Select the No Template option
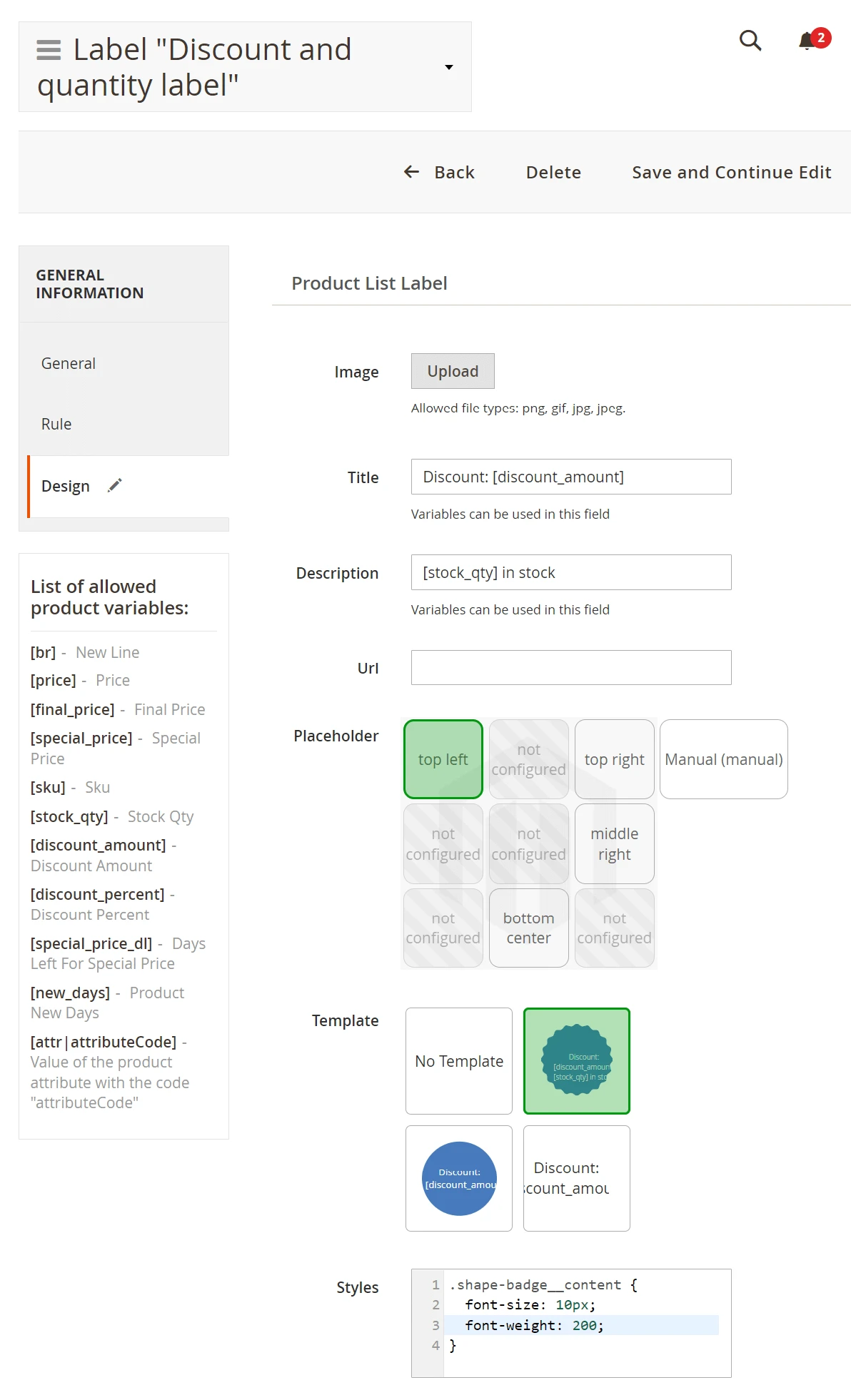Image resolution: width=851 pixels, height=1400 pixels. tap(459, 1061)
